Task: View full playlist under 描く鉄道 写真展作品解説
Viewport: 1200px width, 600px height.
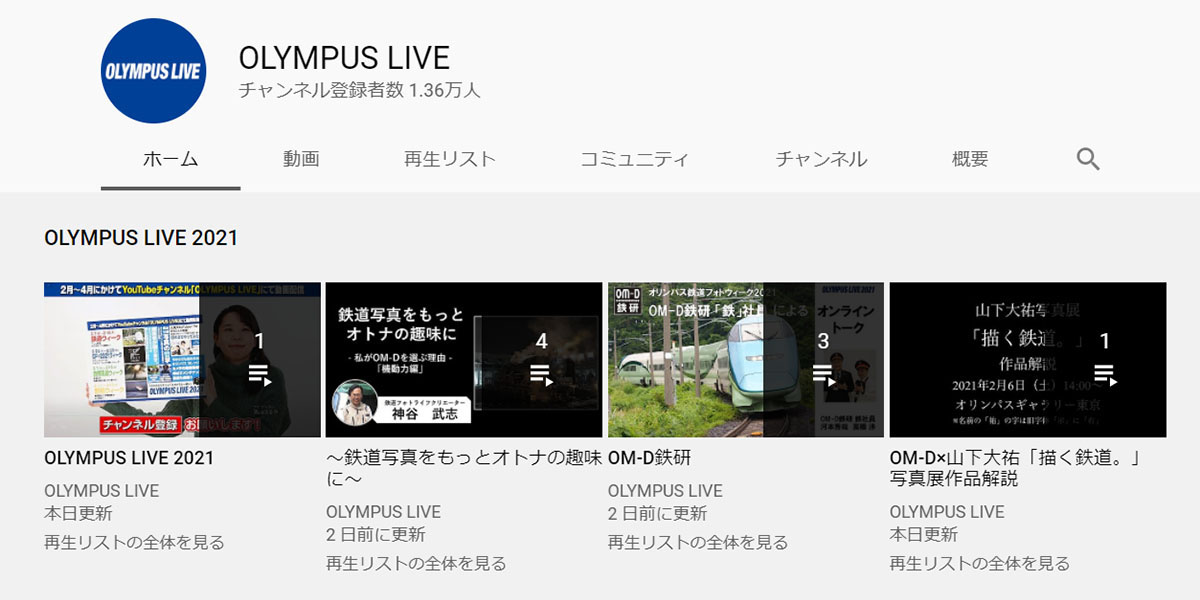Action: pos(980,564)
